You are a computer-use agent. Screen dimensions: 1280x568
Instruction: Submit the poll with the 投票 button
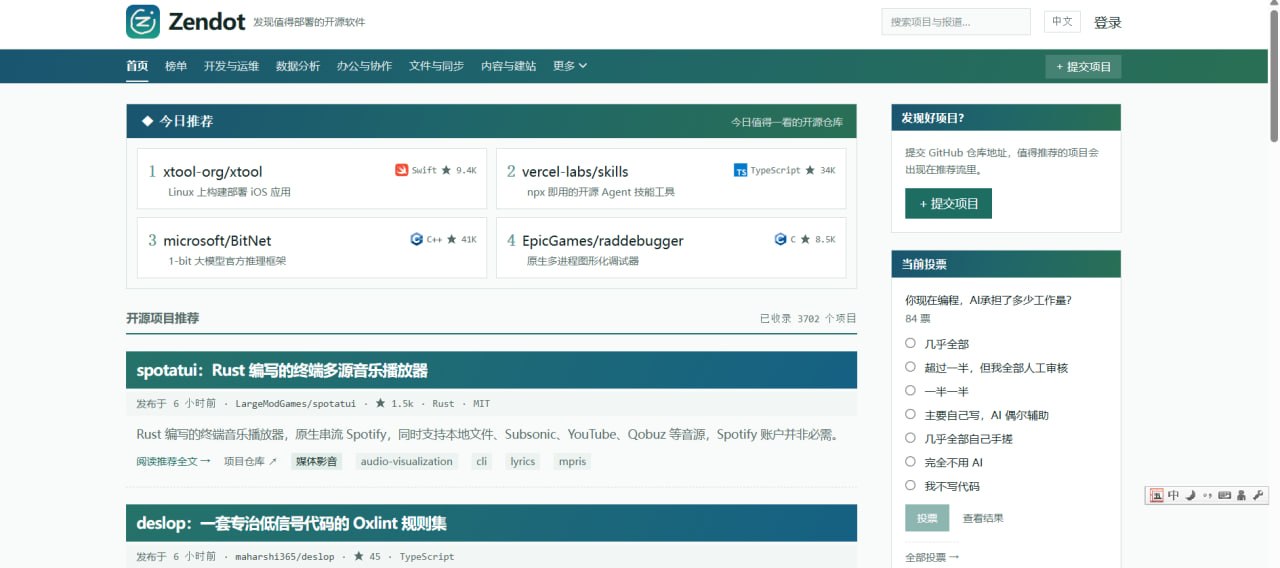[x=927, y=518]
